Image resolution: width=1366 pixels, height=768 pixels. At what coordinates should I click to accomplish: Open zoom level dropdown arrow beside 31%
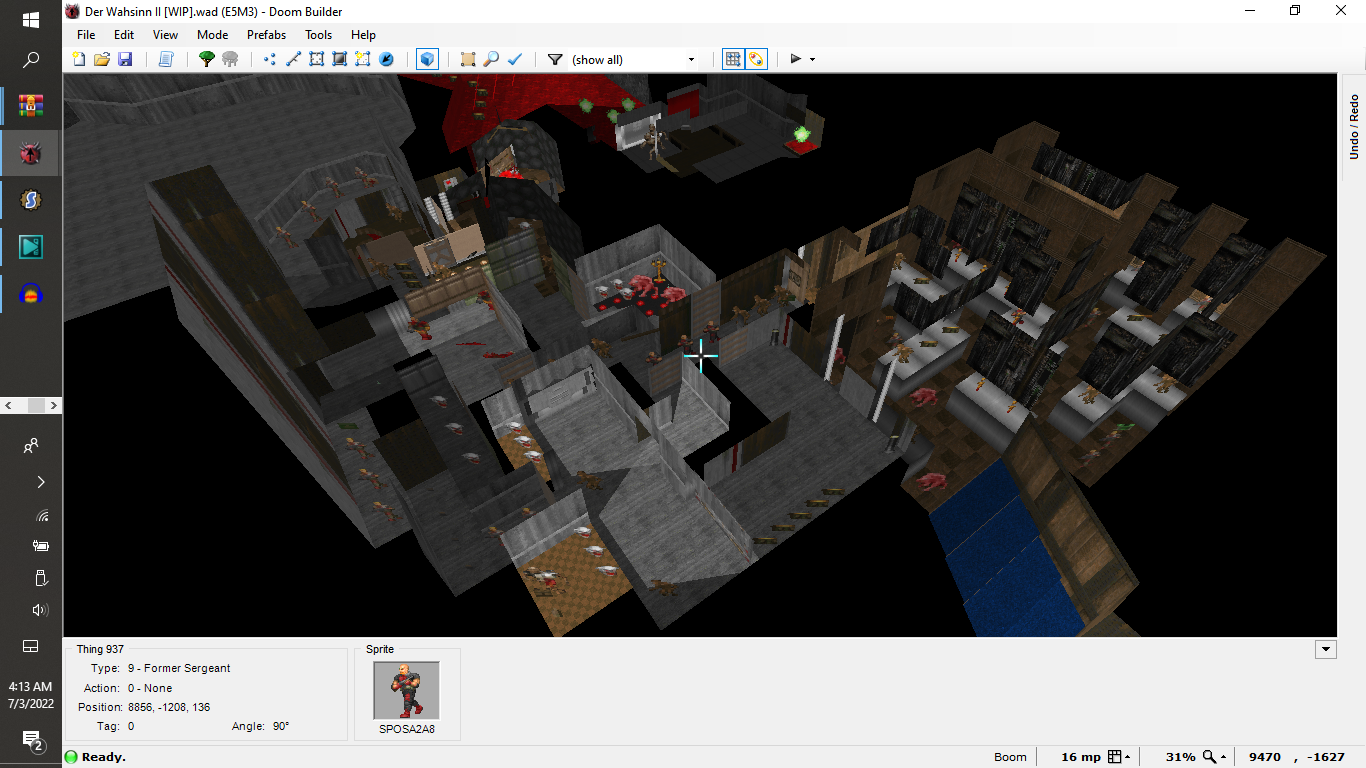1223,757
